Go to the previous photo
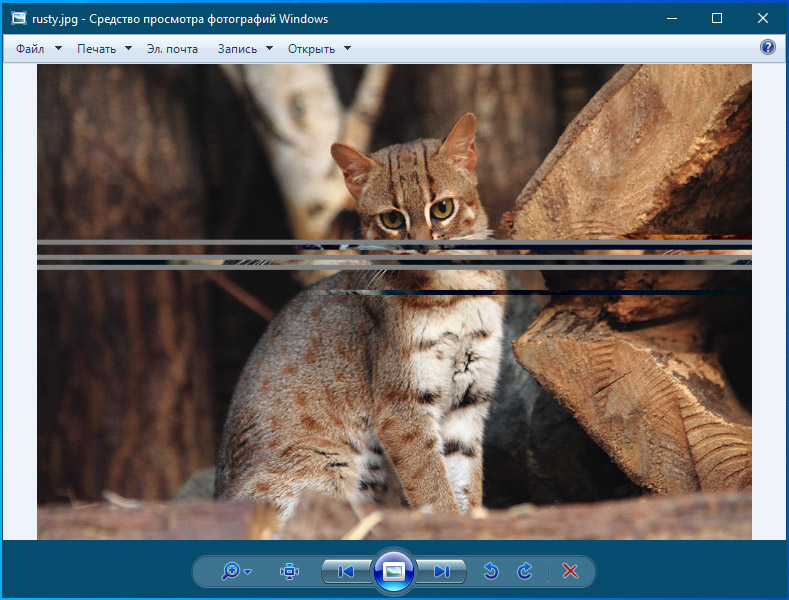789x600 pixels. click(346, 571)
